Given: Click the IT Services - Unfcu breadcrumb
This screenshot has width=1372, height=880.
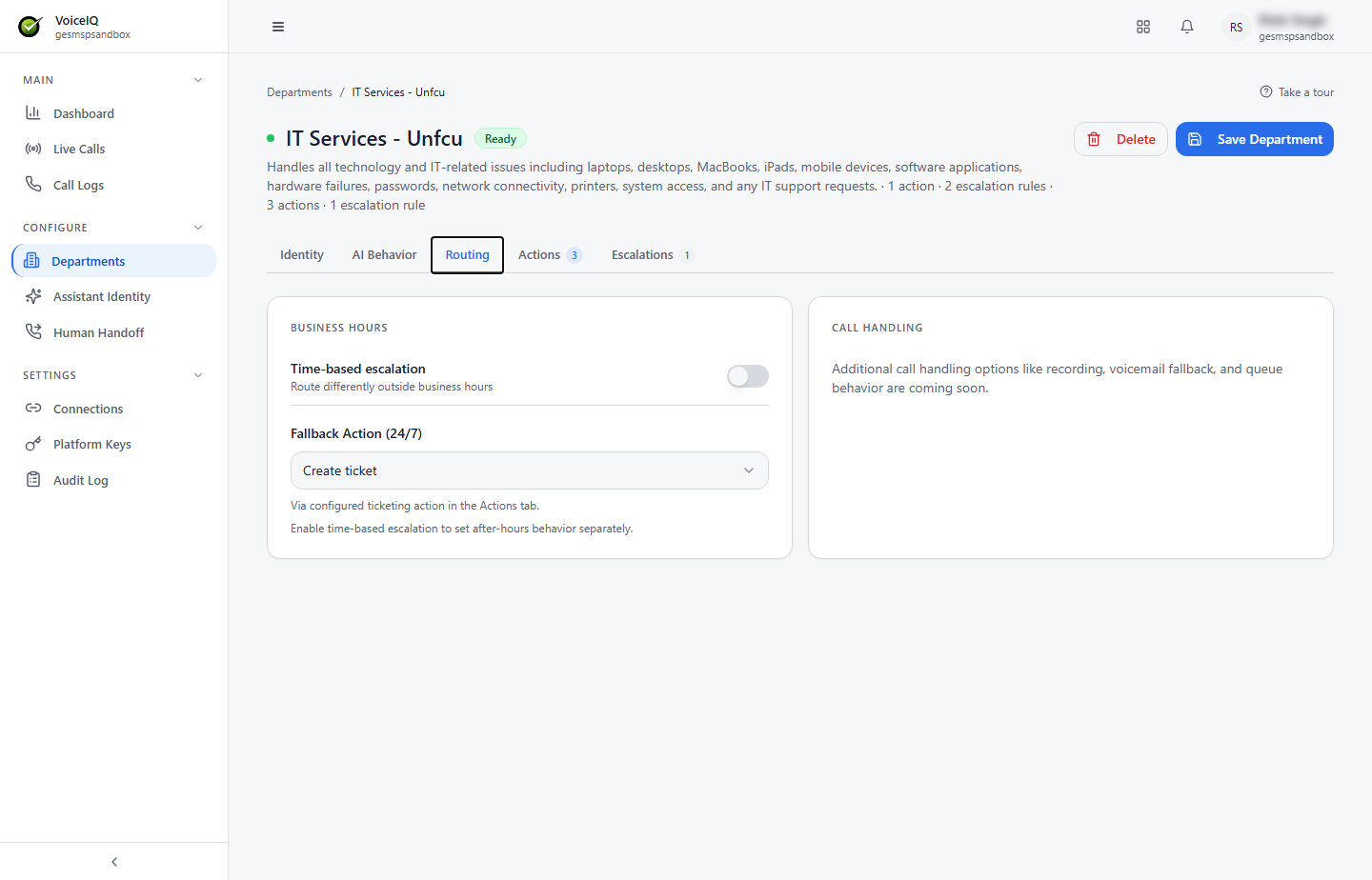Looking at the screenshot, I should [x=398, y=92].
